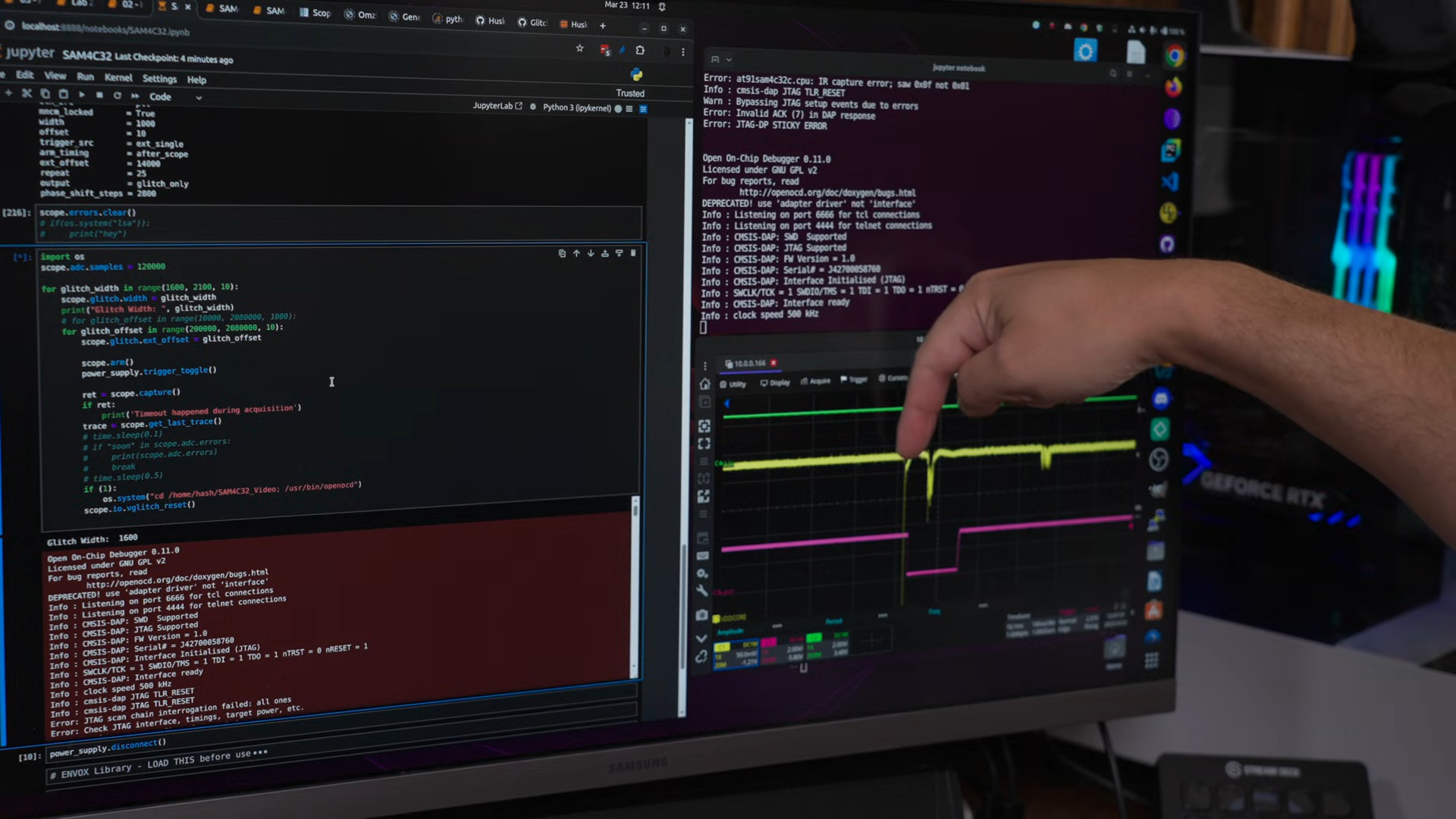Open the Code cell type dropdown
1456x819 pixels.
(176, 97)
